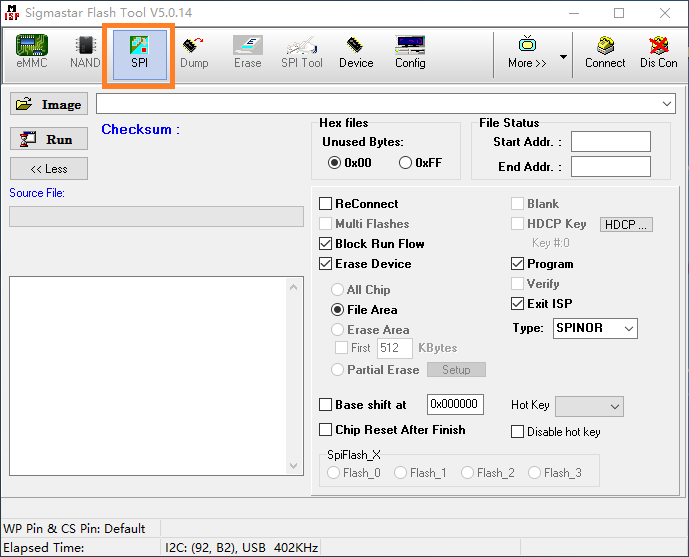Image resolution: width=689 pixels, height=557 pixels.
Task: Uncheck Erase Device option
Action: [x=326, y=264]
